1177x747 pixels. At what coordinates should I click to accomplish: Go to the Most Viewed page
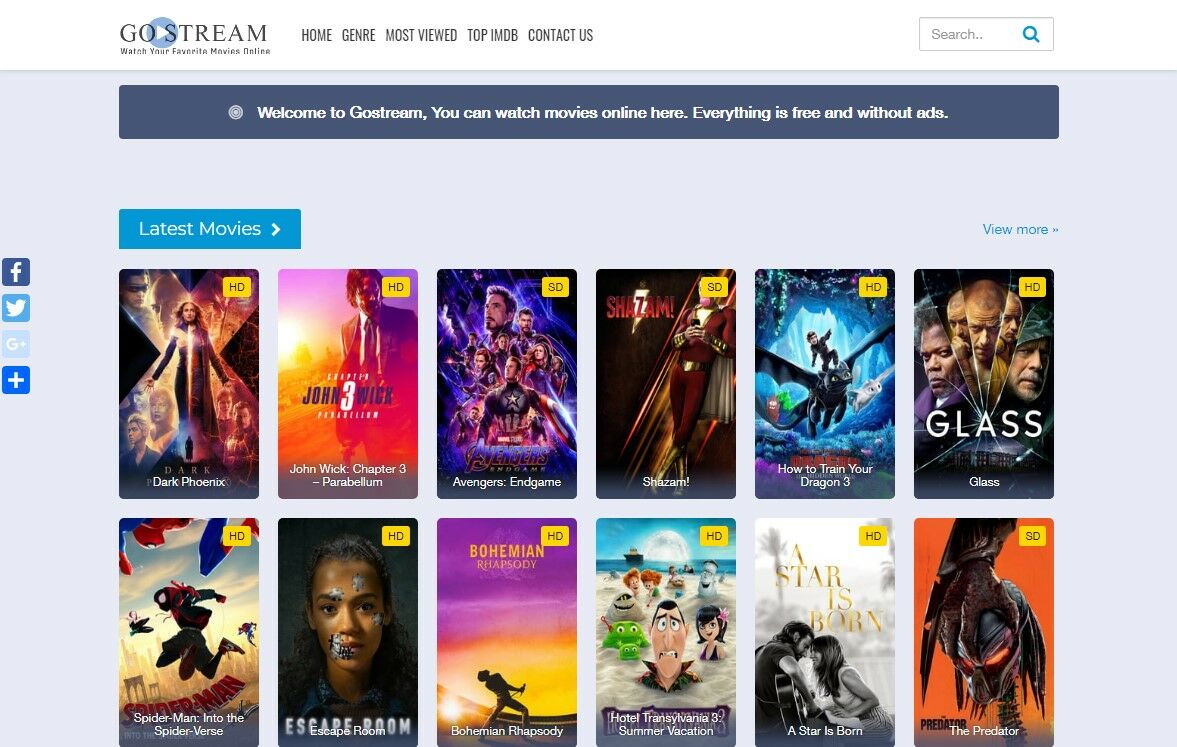(421, 35)
